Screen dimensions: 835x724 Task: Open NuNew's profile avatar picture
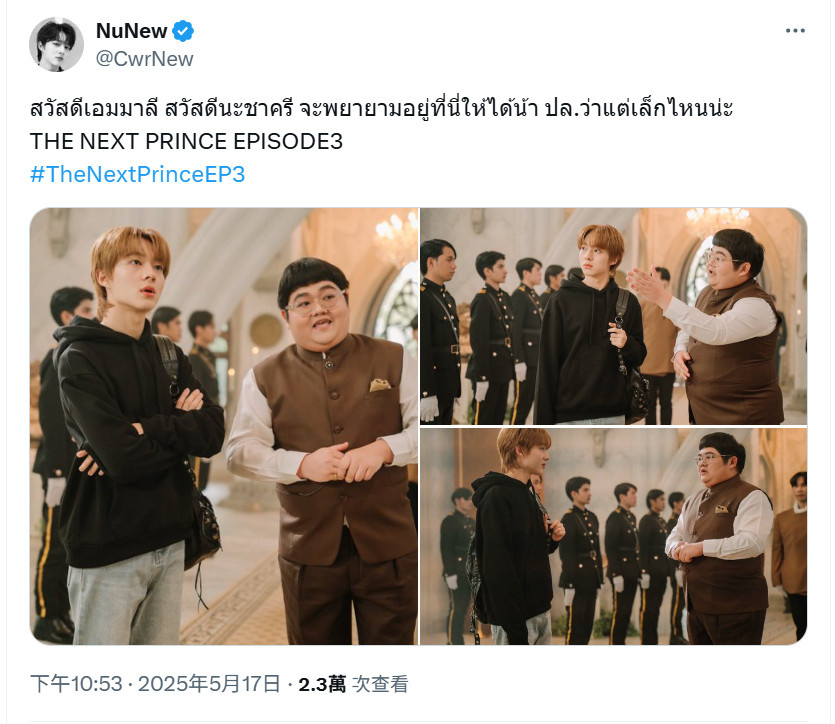point(56,44)
